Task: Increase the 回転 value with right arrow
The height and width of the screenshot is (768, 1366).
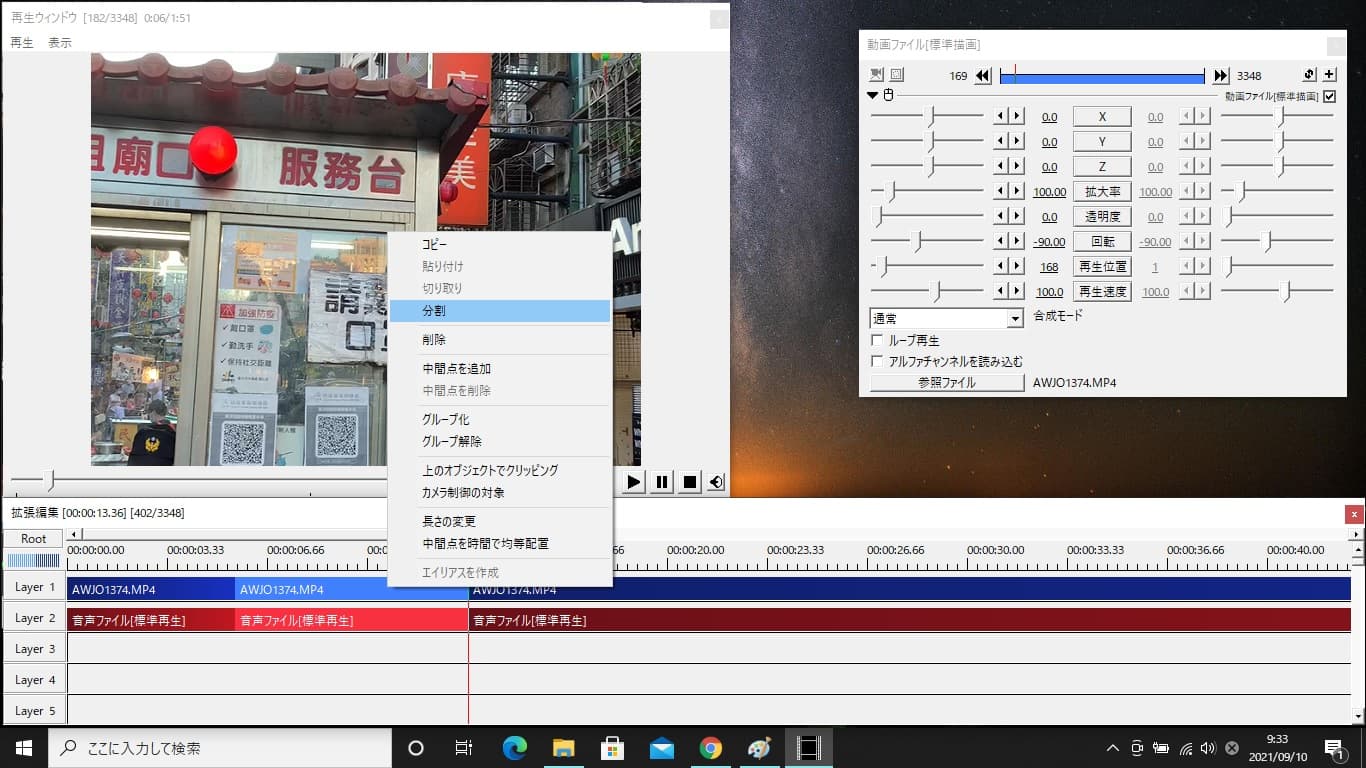Action: tap(1017, 242)
